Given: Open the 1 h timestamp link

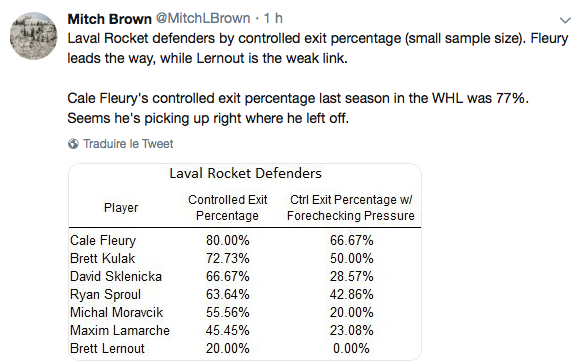Looking at the screenshot, I should 273,18.
